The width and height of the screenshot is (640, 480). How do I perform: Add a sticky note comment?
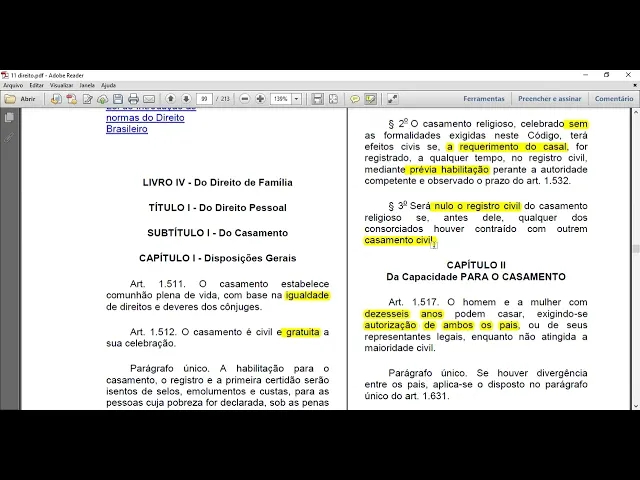pos(355,99)
